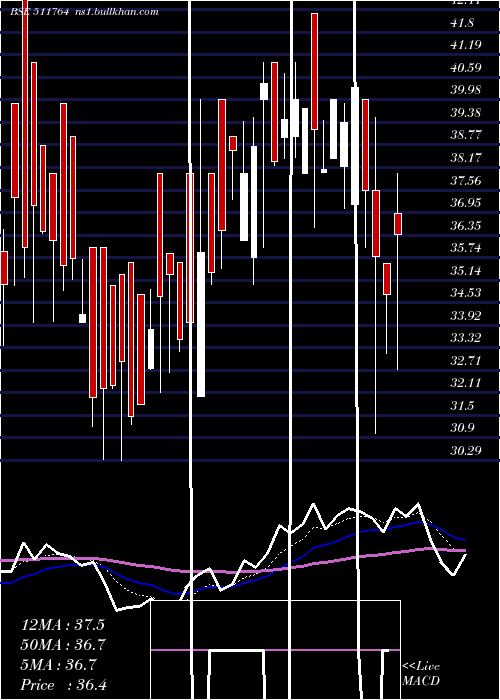The height and width of the screenshot is (700, 500).
Task: Click the 50MA : 36.7 readout
Action: click(63, 645)
